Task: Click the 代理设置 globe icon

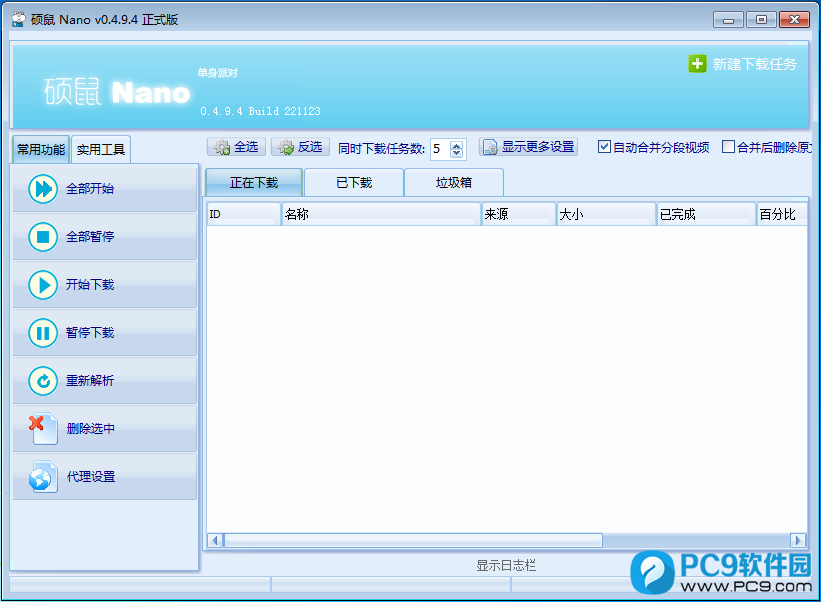Action: pyautogui.click(x=43, y=477)
